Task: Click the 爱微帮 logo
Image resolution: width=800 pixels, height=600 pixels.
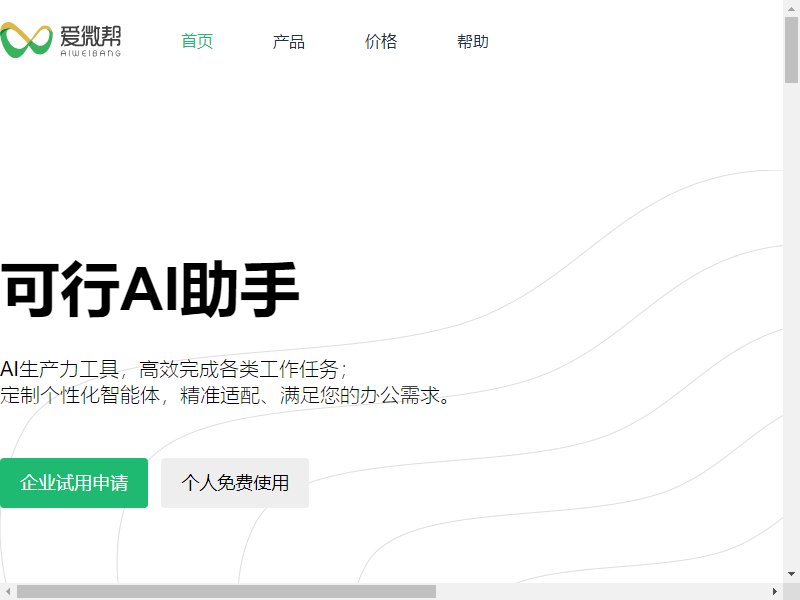Action: pos(61,40)
